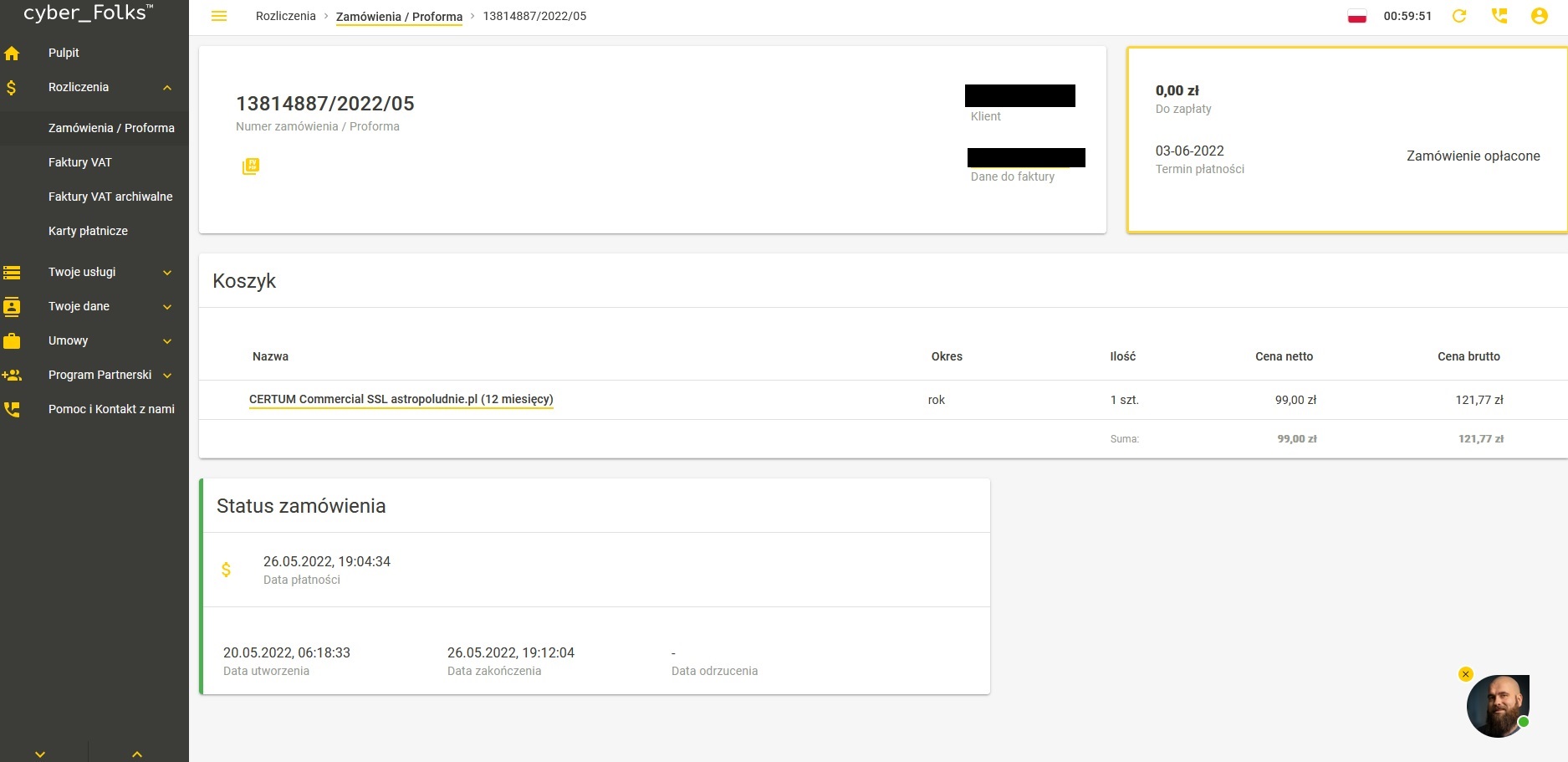
Task: Click the Dane do faktury label
Action: coord(1012,176)
